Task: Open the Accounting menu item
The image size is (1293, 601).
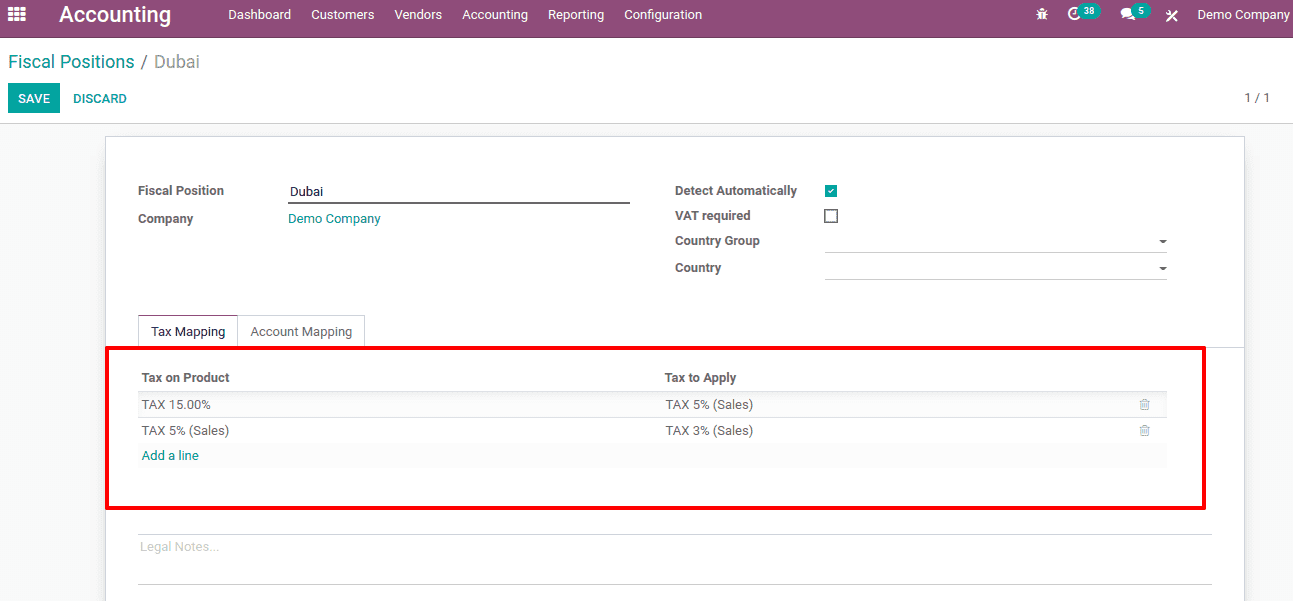Action: [495, 15]
